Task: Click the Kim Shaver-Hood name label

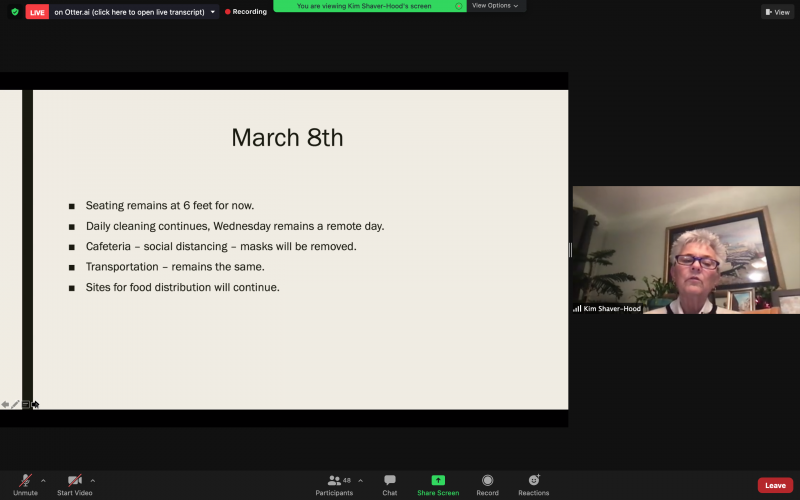Action: click(x=612, y=309)
